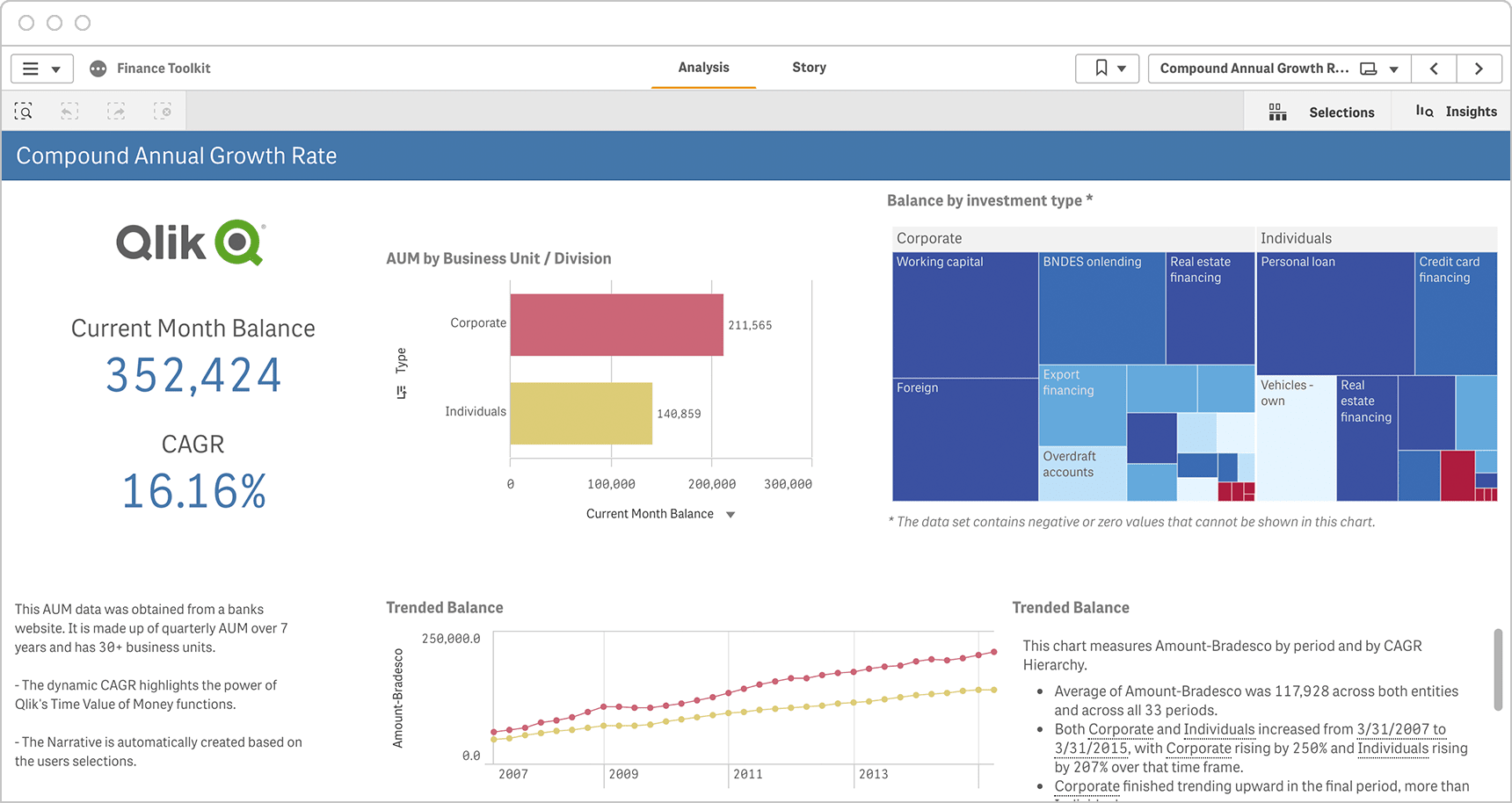This screenshot has width=1512, height=803.
Task: Click the Finance Toolkit app icon
Action: pyautogui.click(x=98, y=69)
